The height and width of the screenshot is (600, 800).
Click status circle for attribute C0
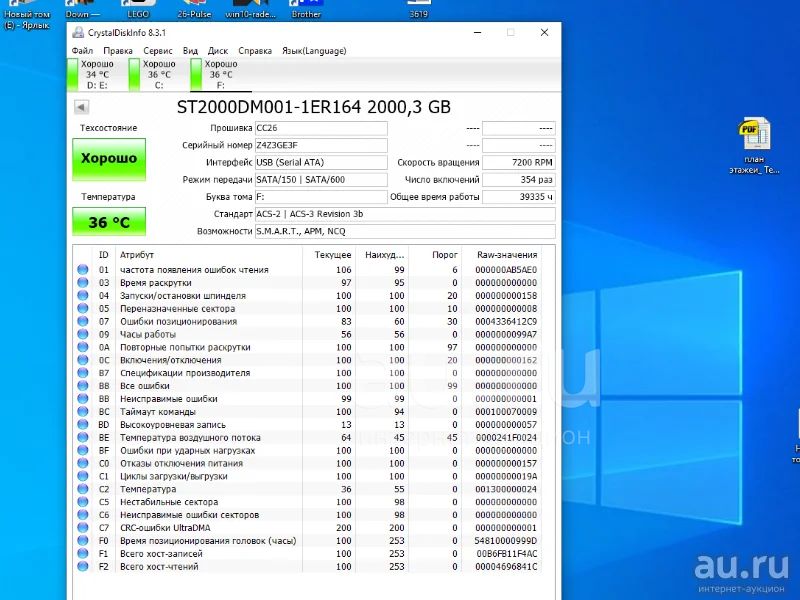(83, 463)
